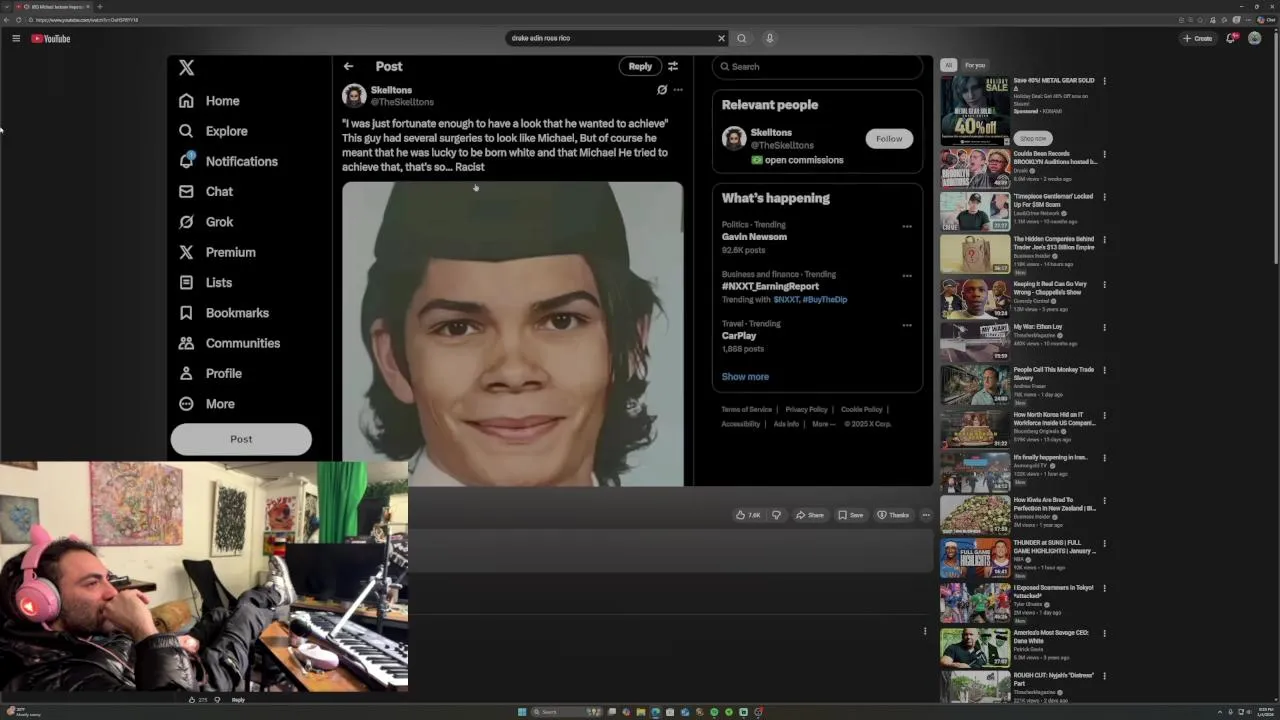Screen dimensions: 1280x720
Task: Click Share under the video
Action: point(810,515)
